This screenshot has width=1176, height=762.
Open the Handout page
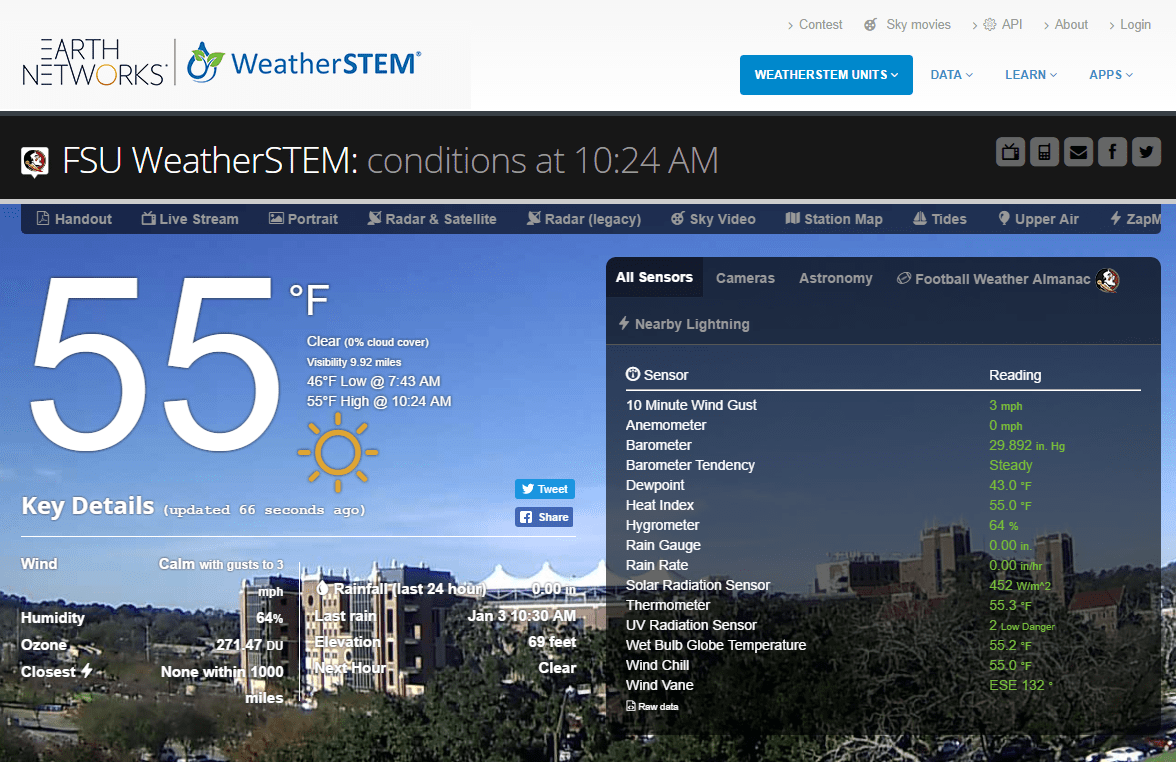pyautogui.click(x=74, y=219)
